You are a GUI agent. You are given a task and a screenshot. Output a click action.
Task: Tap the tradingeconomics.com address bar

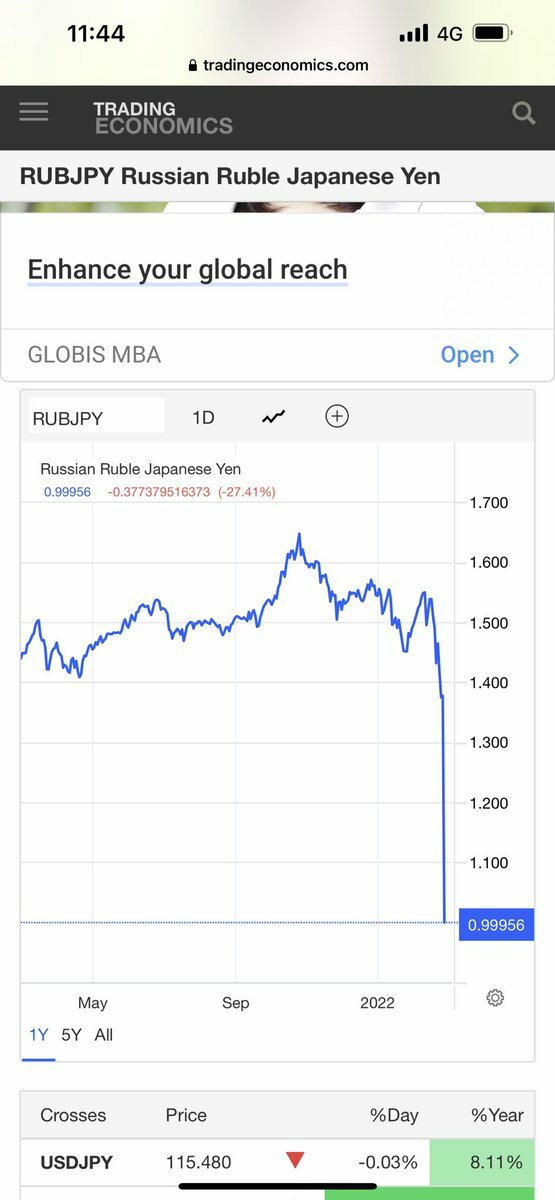[278, 65]
